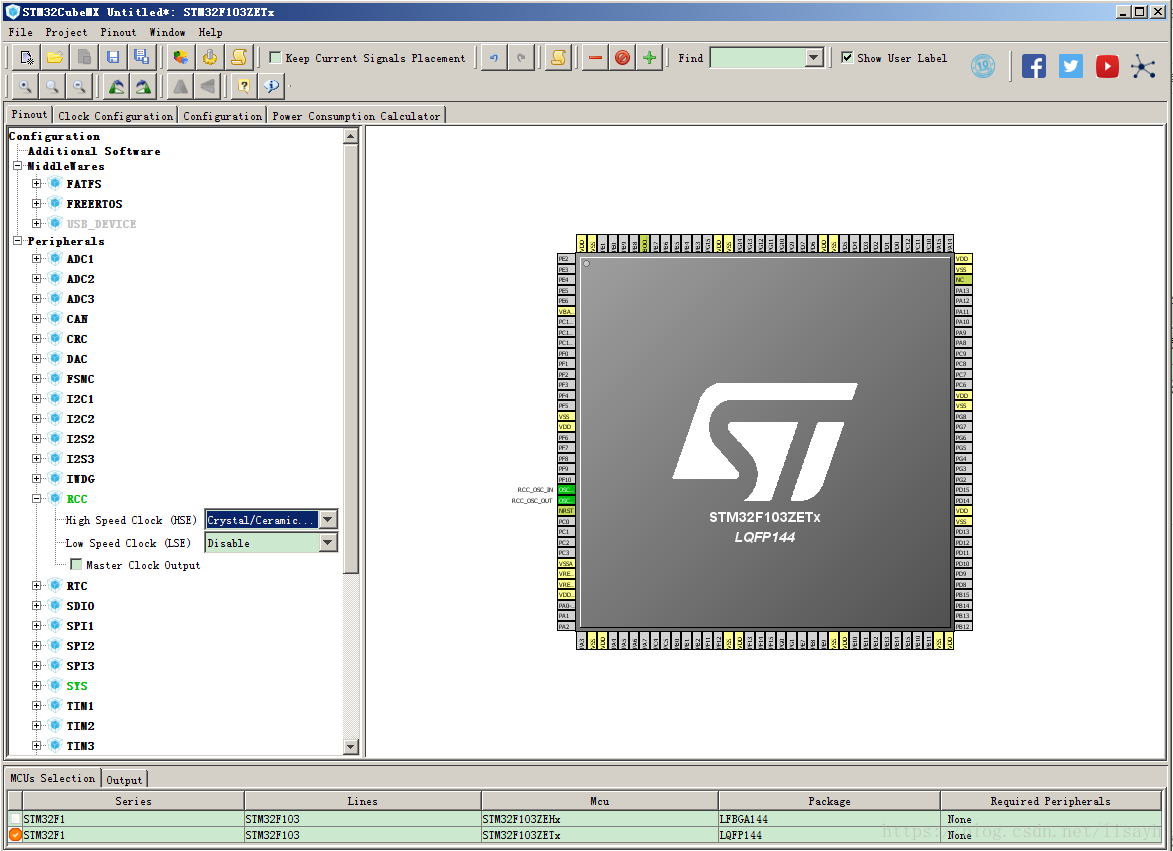Expand the FREERTOS middleware node

pyautogui.click(x=36, y=203)
